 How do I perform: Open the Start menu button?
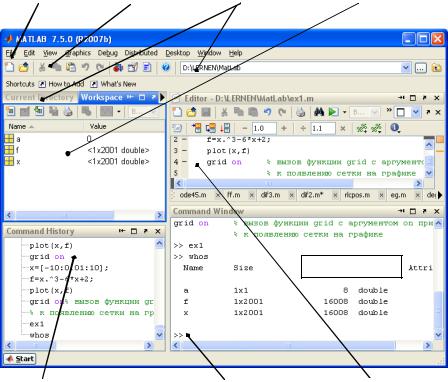(x=20, y=359)
